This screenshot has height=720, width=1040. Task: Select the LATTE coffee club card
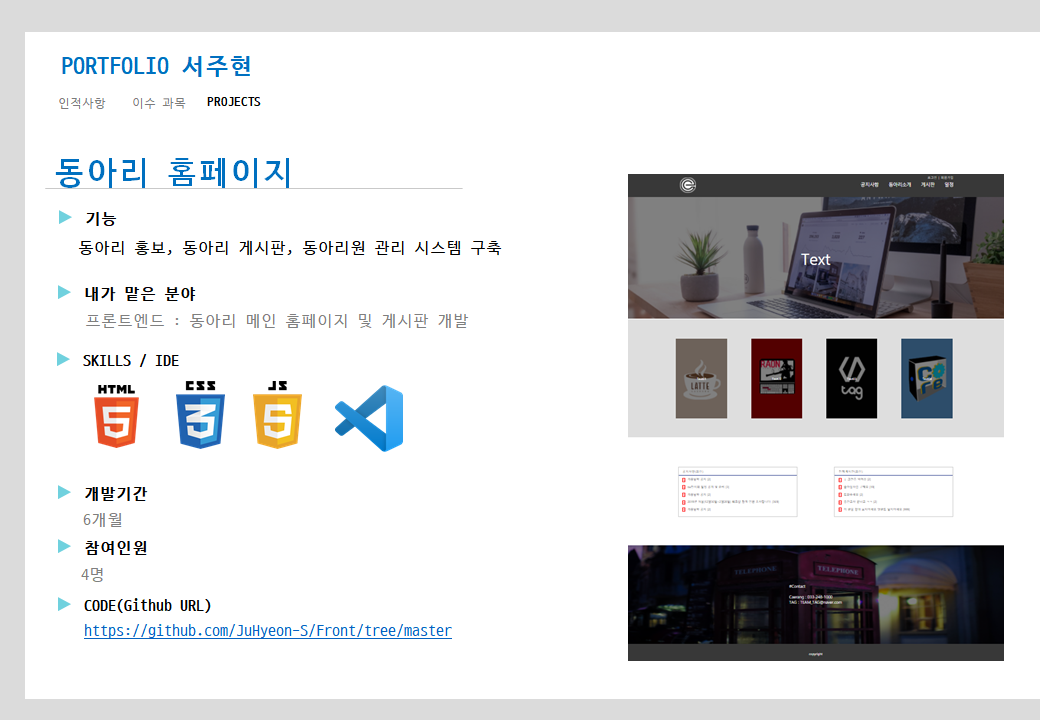(701, 379)
